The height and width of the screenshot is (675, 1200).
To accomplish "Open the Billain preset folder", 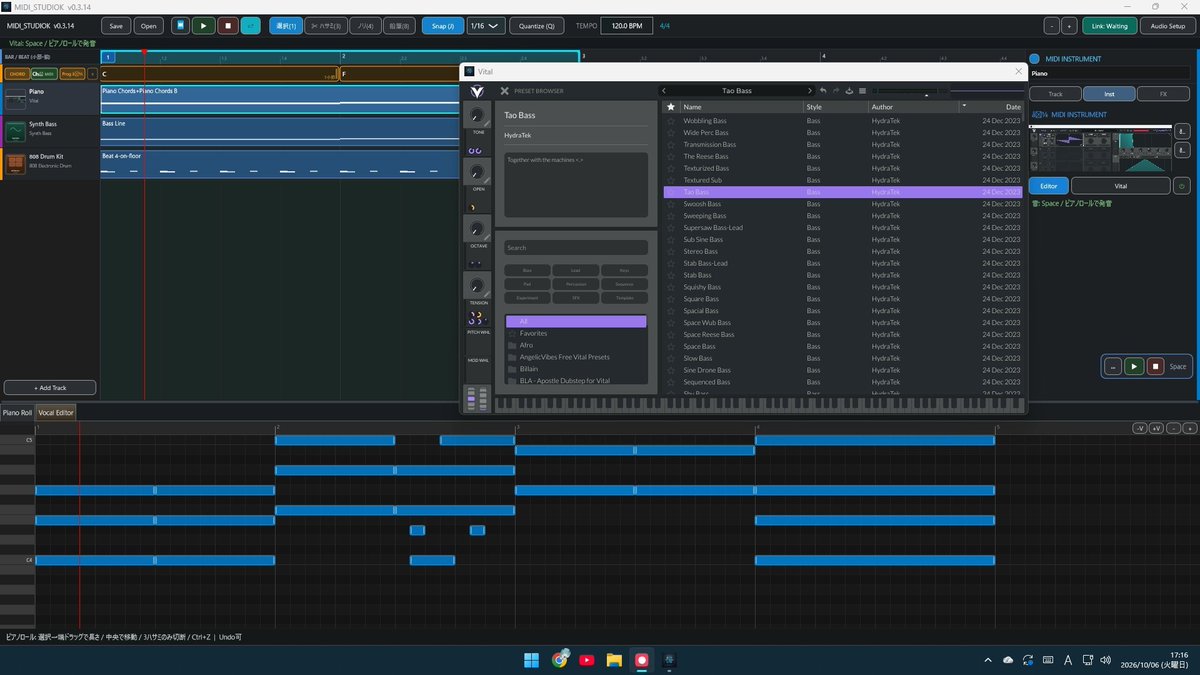I will click(576, 369).
